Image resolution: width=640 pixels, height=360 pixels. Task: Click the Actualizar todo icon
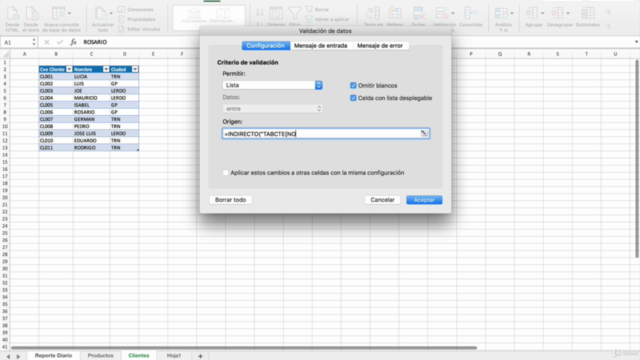pyautogui.click(x=100, y=14)
